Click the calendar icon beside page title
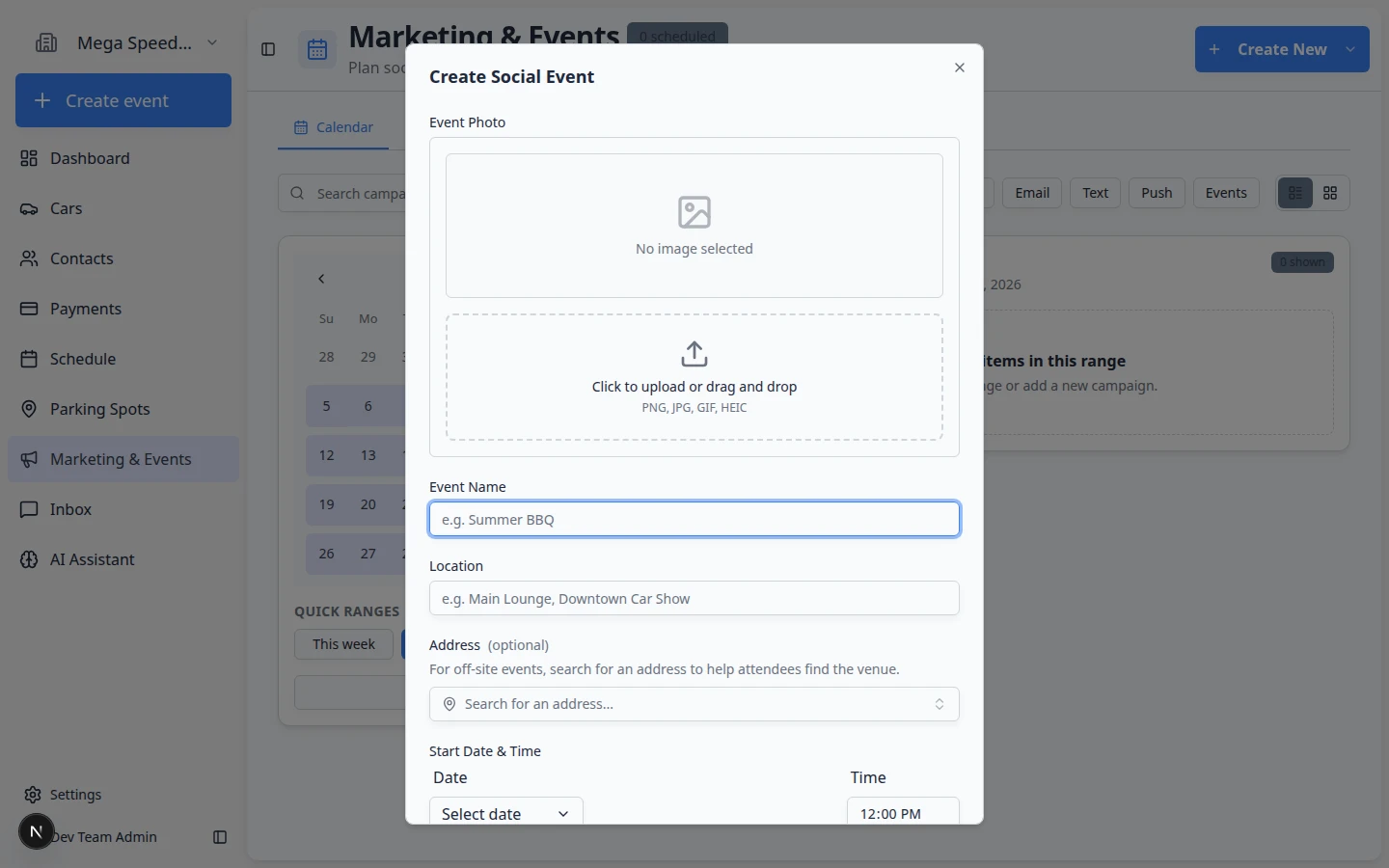This screenshot has width=1389, height=868. click(317, 50)
